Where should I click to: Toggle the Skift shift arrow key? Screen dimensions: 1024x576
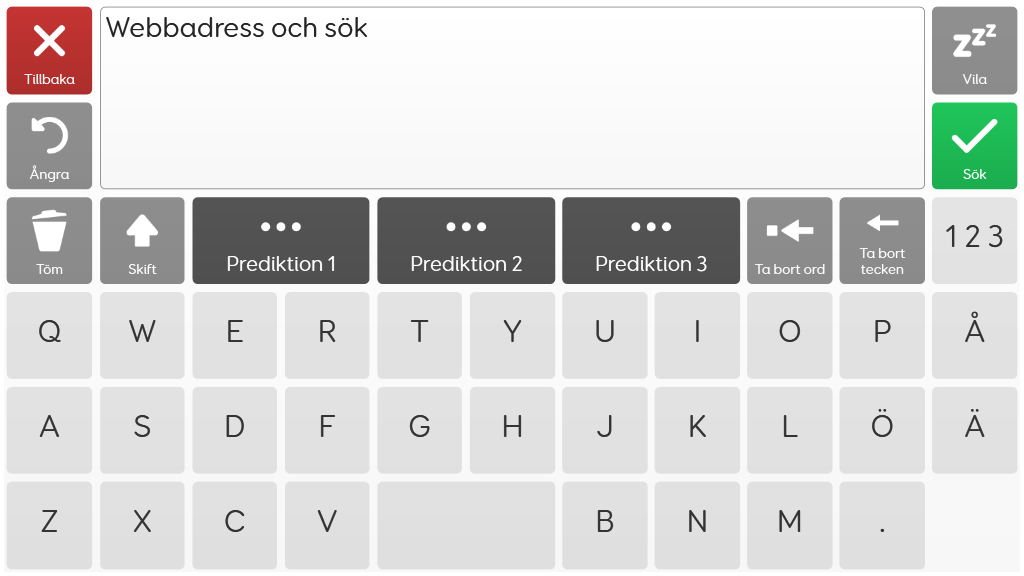point(142,240)
